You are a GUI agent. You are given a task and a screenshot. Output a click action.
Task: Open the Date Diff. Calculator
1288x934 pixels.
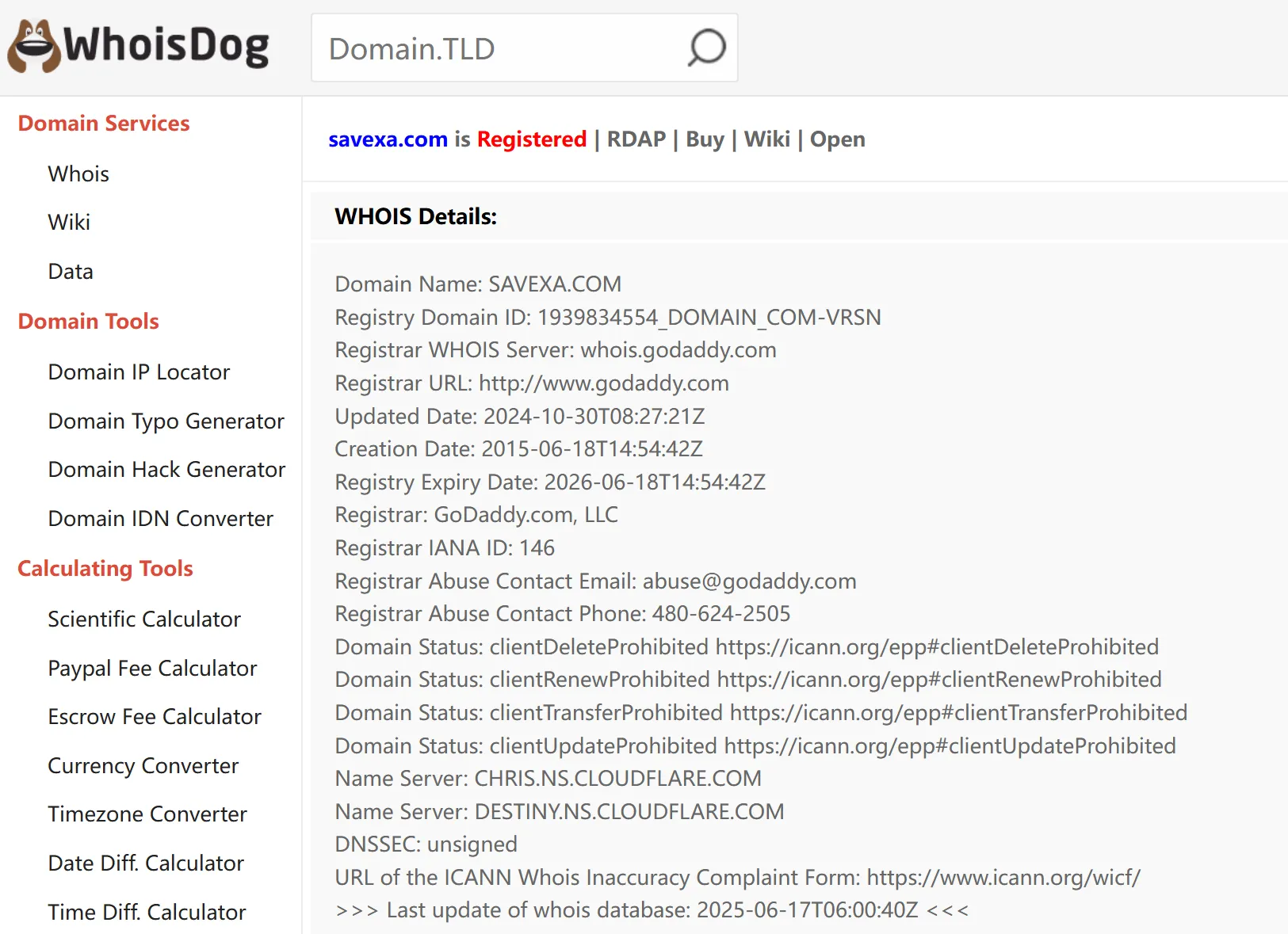146,863
